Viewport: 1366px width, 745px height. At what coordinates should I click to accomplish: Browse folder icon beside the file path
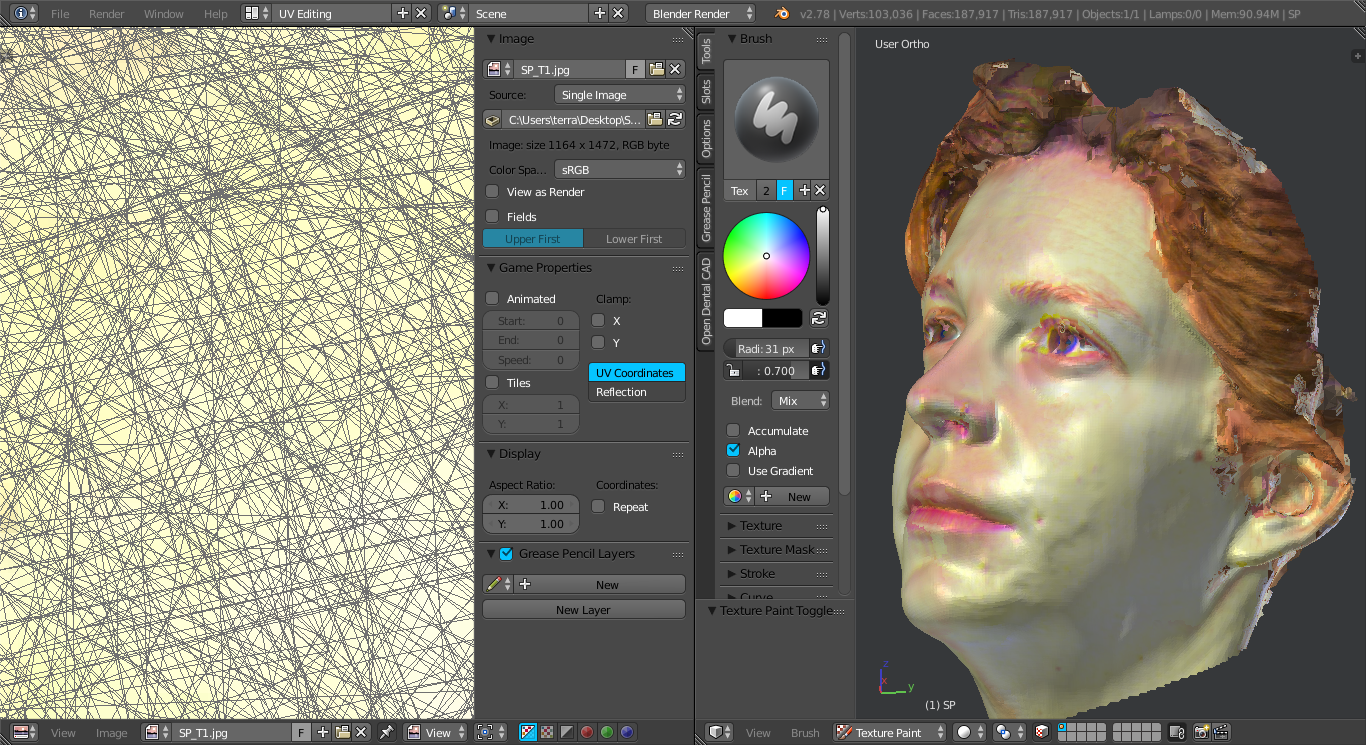coord(655,119)
